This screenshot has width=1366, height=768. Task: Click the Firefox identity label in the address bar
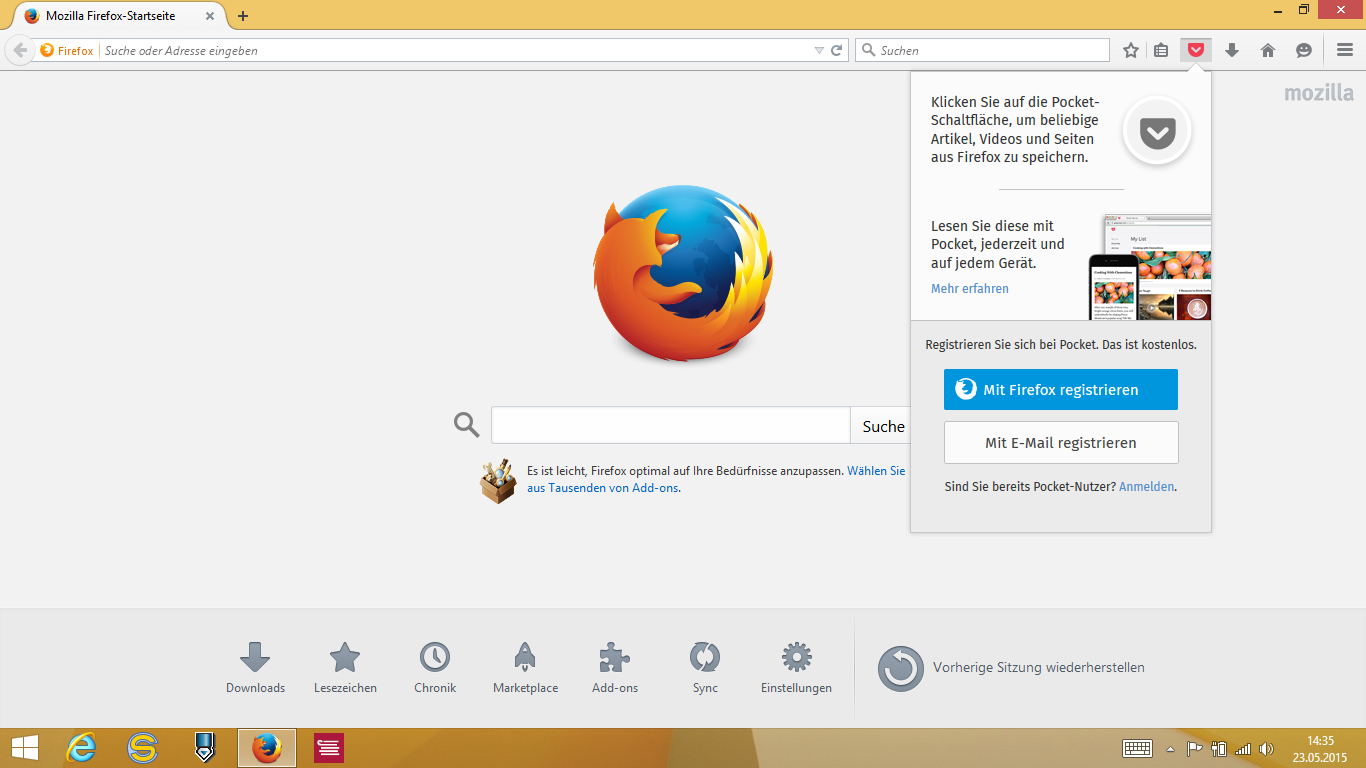[x=67, y=50]
